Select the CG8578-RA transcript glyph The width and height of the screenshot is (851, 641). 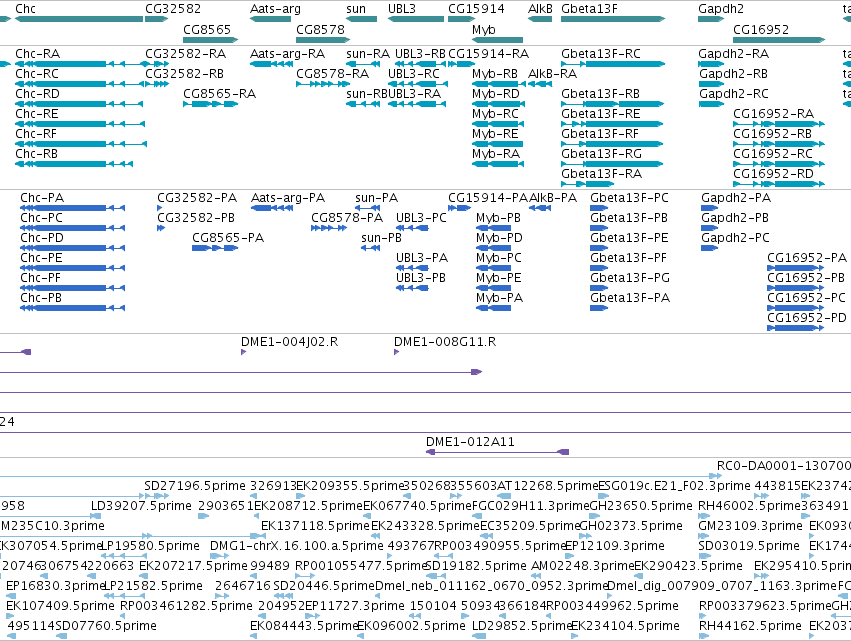pos(323,84)
